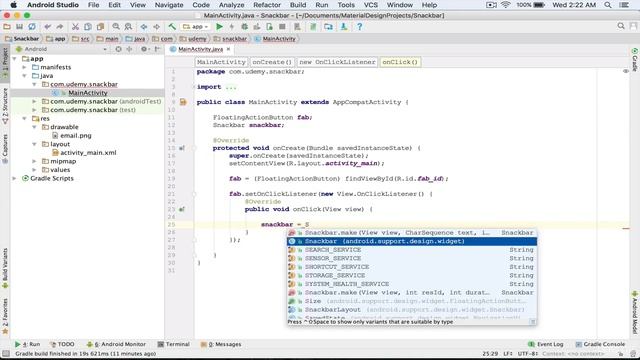Choose Snackbar (android.support.design.widget) completion

click(412, 241)
